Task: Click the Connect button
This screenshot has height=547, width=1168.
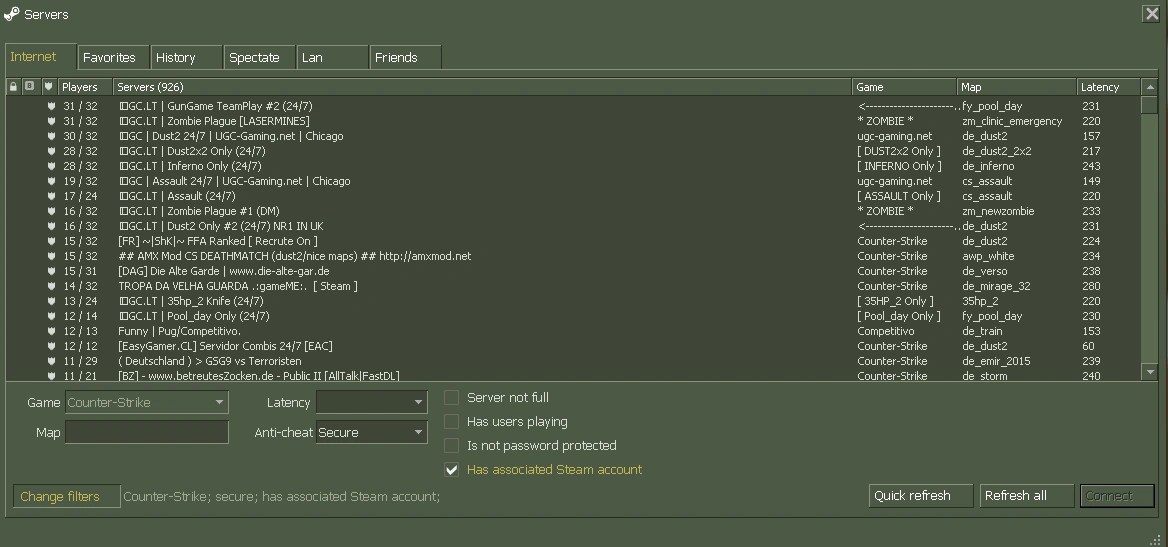Action: click(1117, 496)
